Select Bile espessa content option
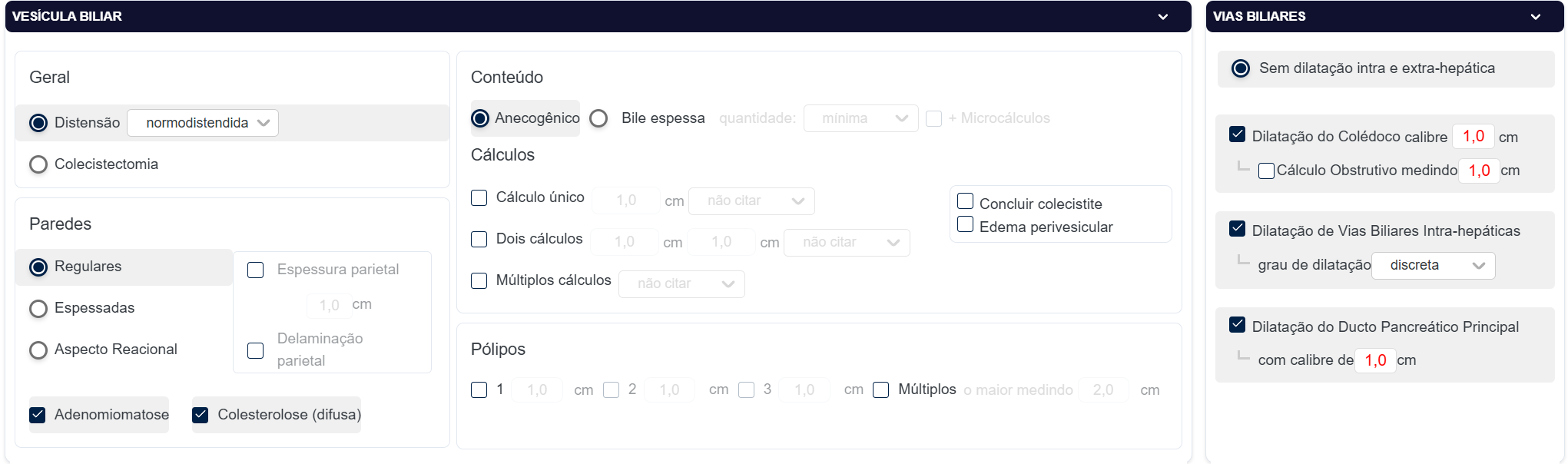The image size is (1568, 464). click(x=598, y=118)
